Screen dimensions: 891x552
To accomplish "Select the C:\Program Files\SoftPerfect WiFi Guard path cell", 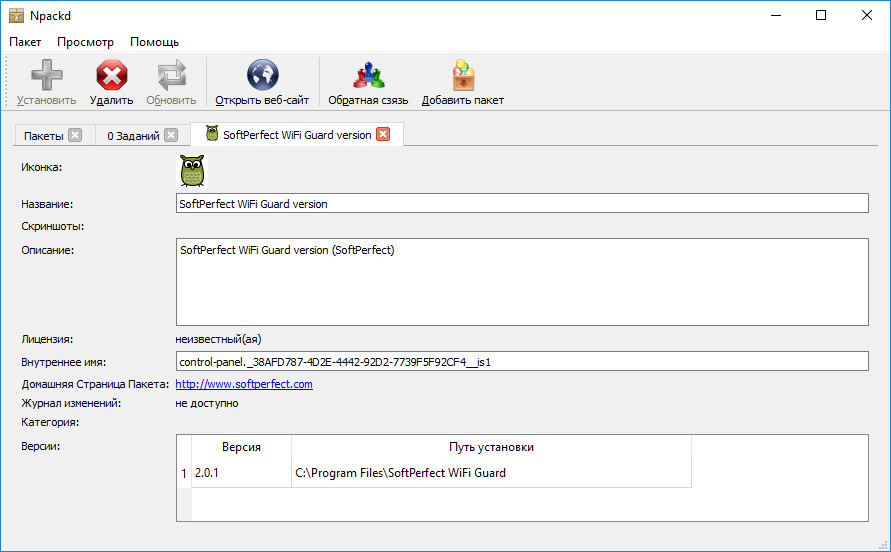I will pos(492,473).
